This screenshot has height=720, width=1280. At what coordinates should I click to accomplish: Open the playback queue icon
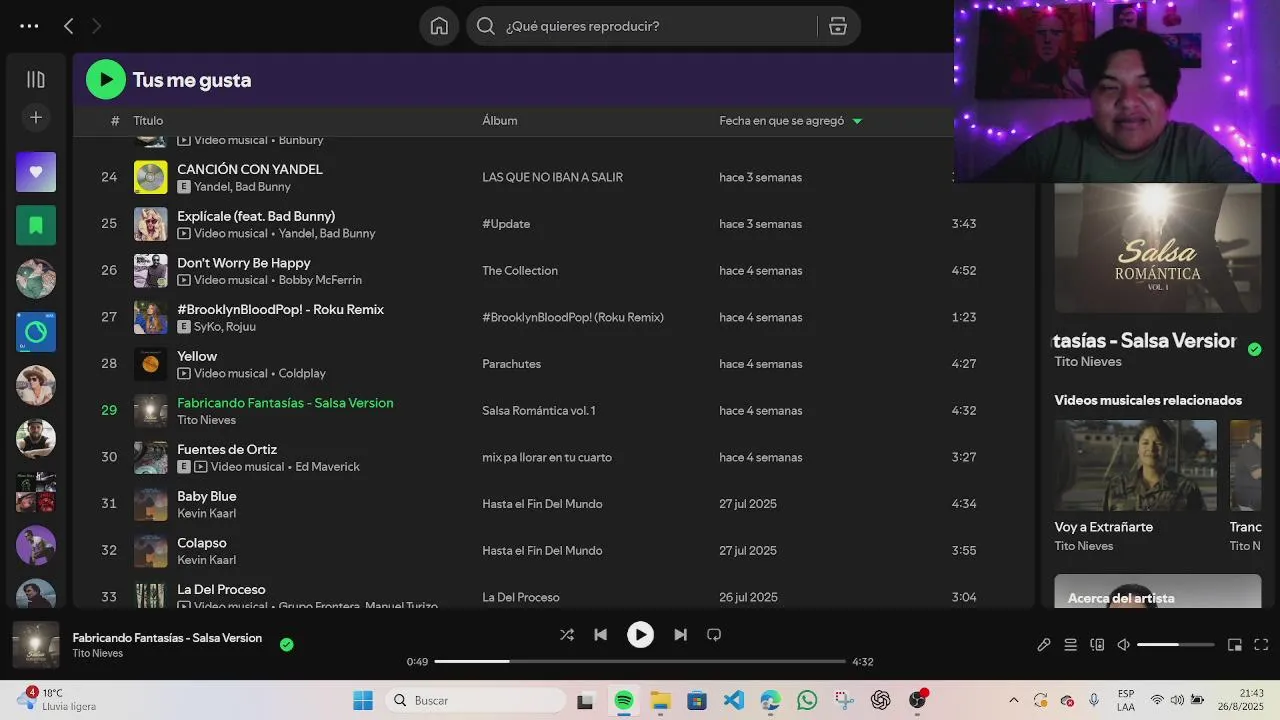click(1070, 645)
